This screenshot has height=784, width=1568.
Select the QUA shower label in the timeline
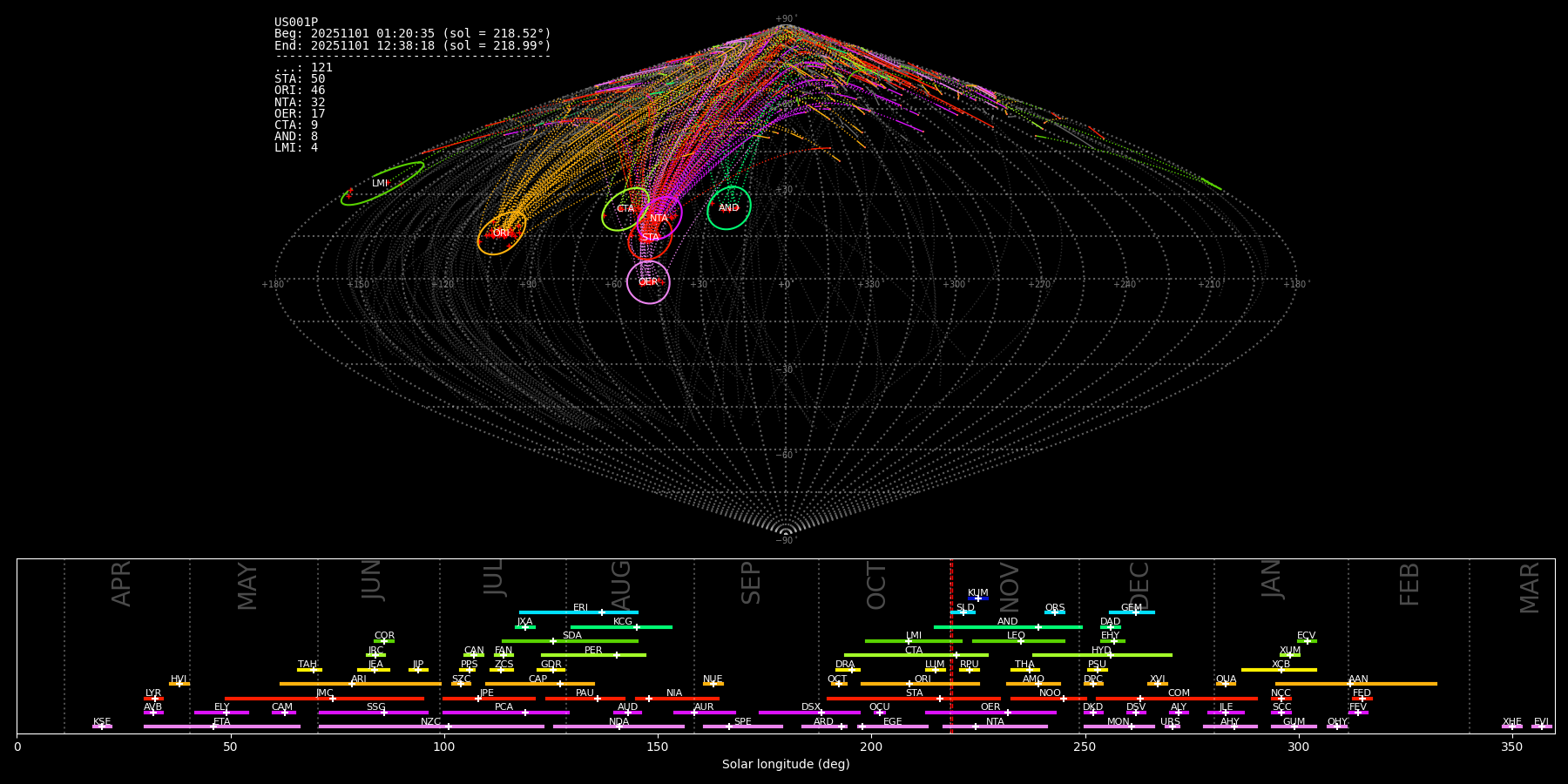pos(1226,679)
